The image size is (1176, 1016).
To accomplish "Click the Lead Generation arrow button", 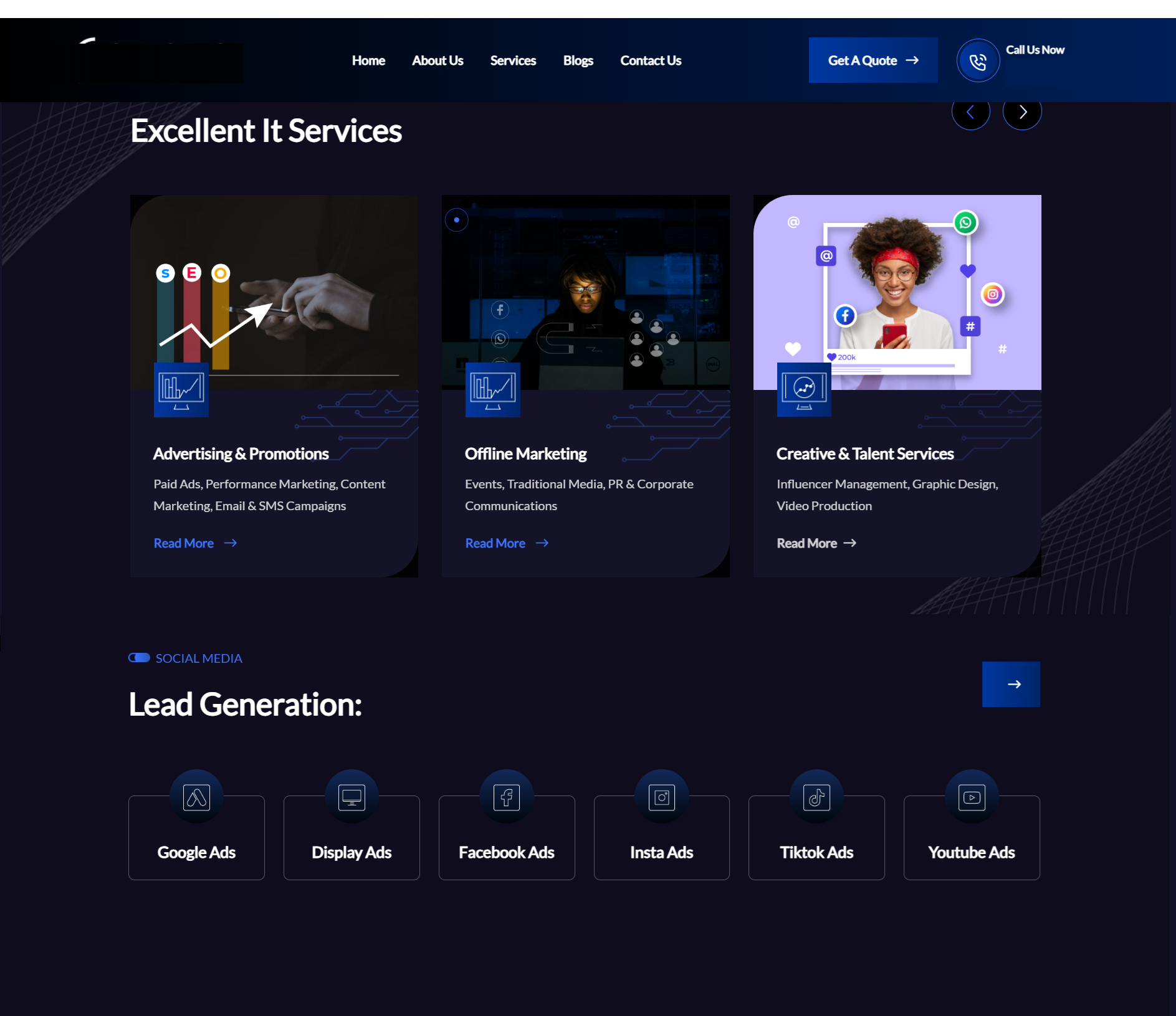I will coord(1011,684).
